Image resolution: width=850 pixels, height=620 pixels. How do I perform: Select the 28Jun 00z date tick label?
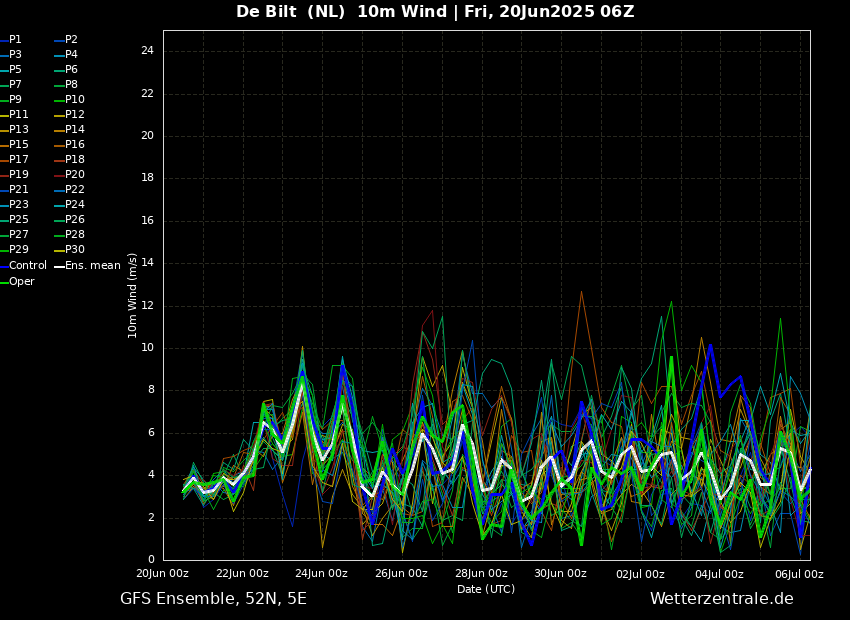481,574
